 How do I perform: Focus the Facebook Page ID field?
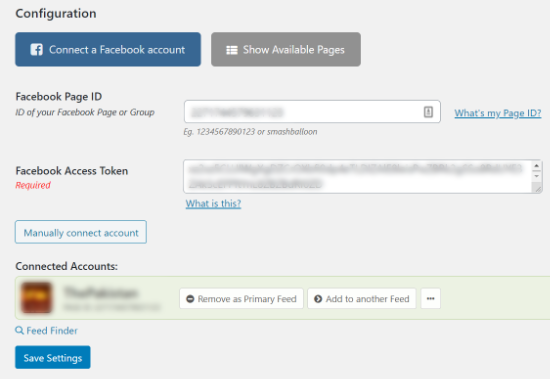click(x=312, y=112)
